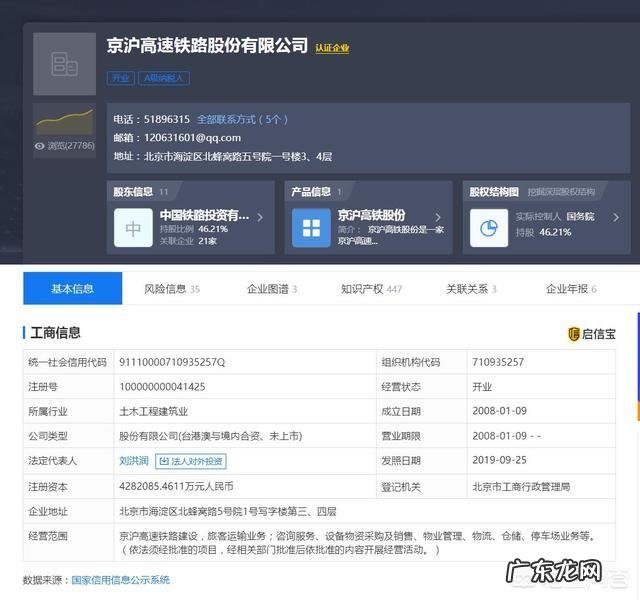Expand the 股权结构图 chevron arrow

616,218
